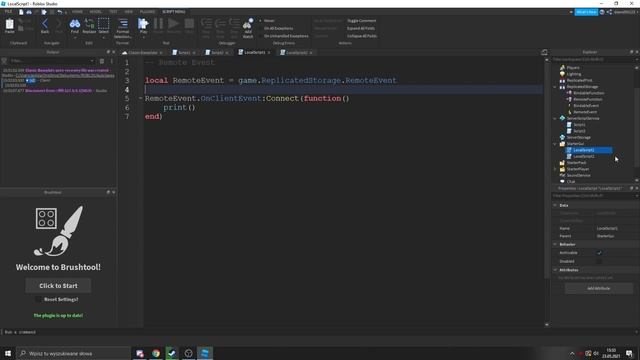Click Expand All Folds action
Viewport: 640px width, 360px height.
pyautogui.click(x=361, y=29)
